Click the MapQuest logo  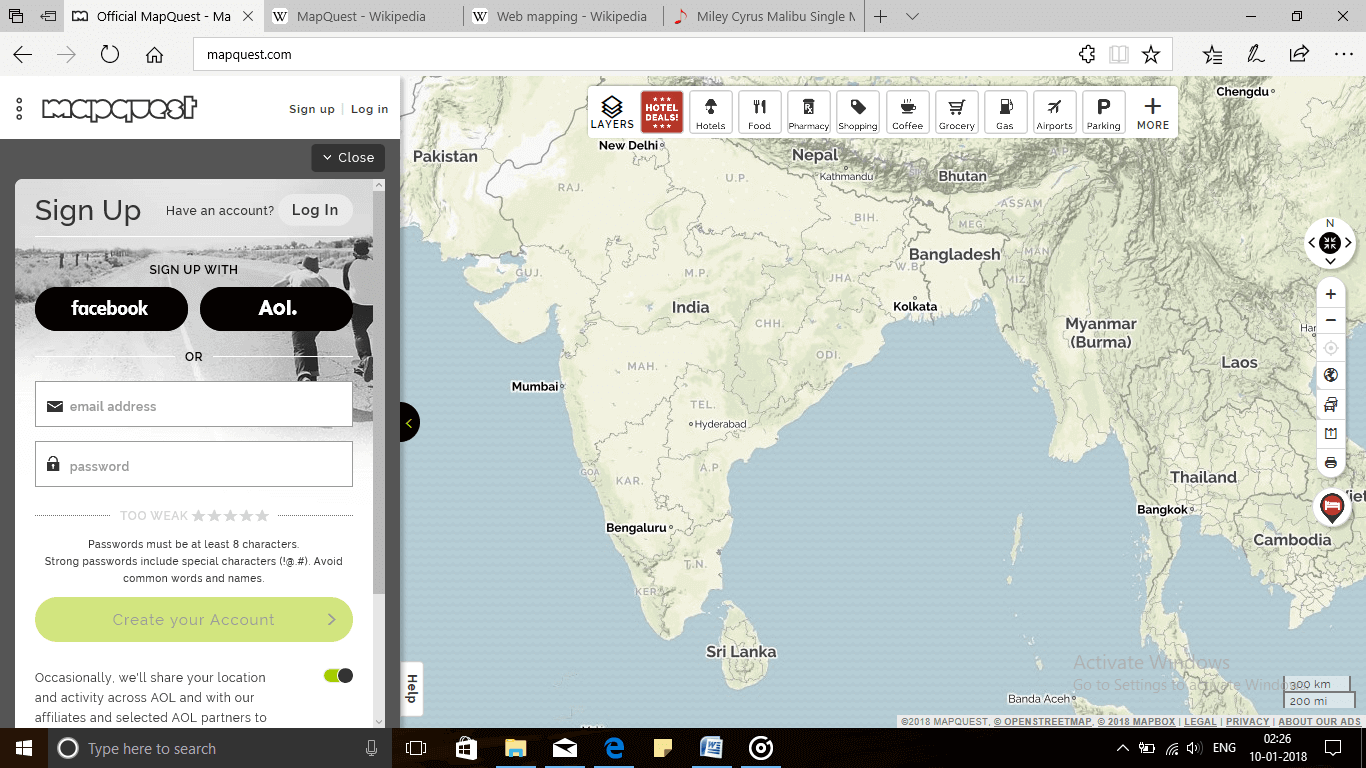(119, 108)
